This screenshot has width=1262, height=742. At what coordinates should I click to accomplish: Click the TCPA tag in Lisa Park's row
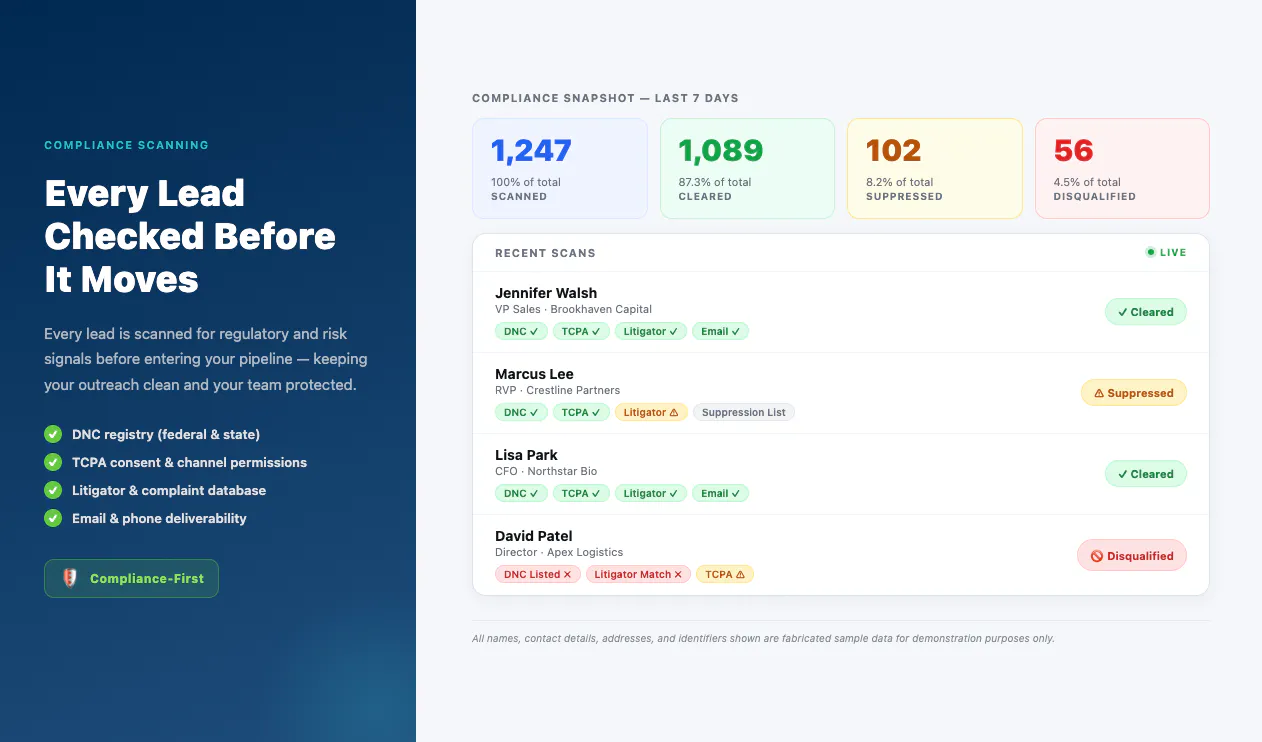tap(581, 493)
